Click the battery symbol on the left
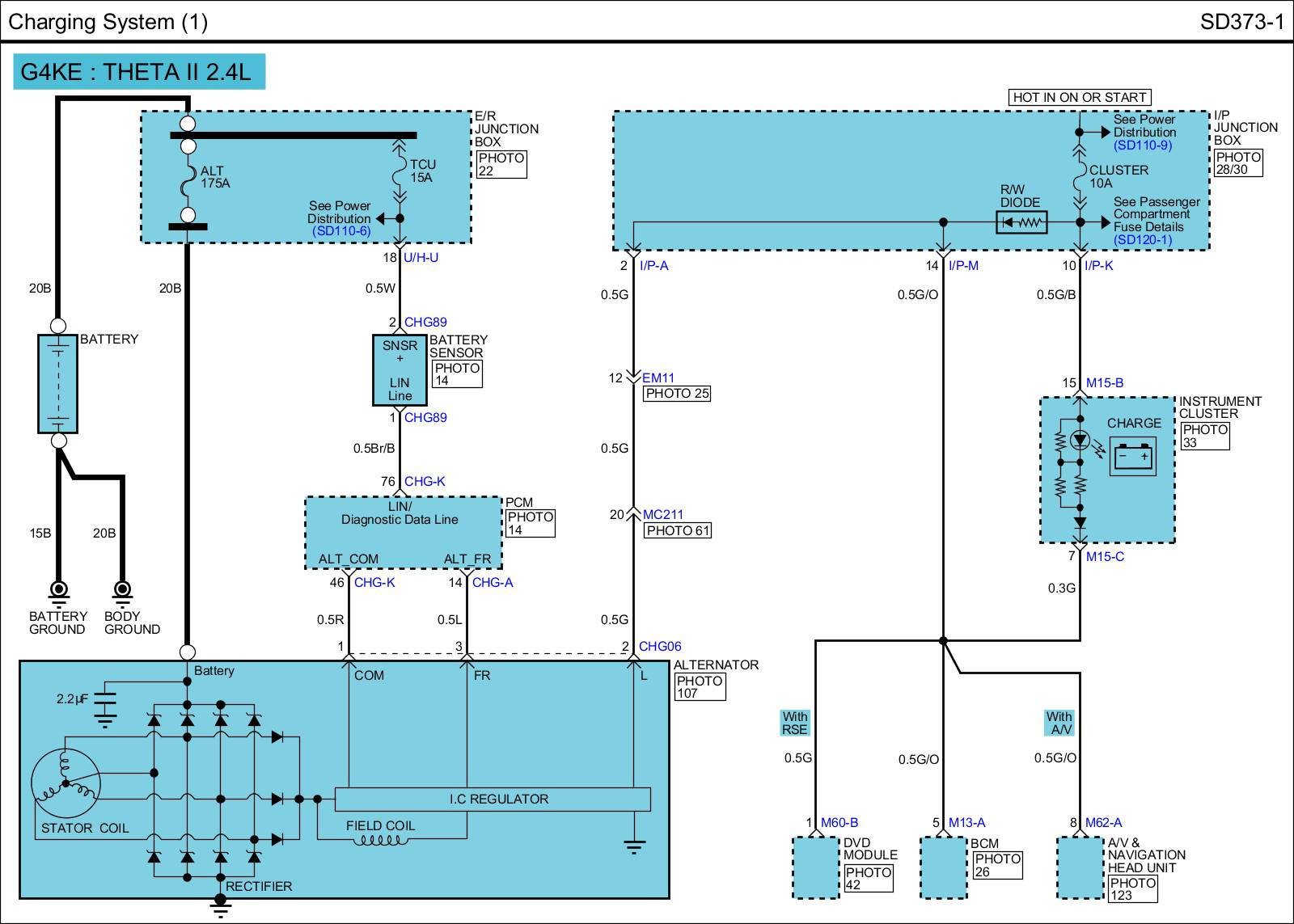The height and width of the screenshot is (924, 1294). 58,384
